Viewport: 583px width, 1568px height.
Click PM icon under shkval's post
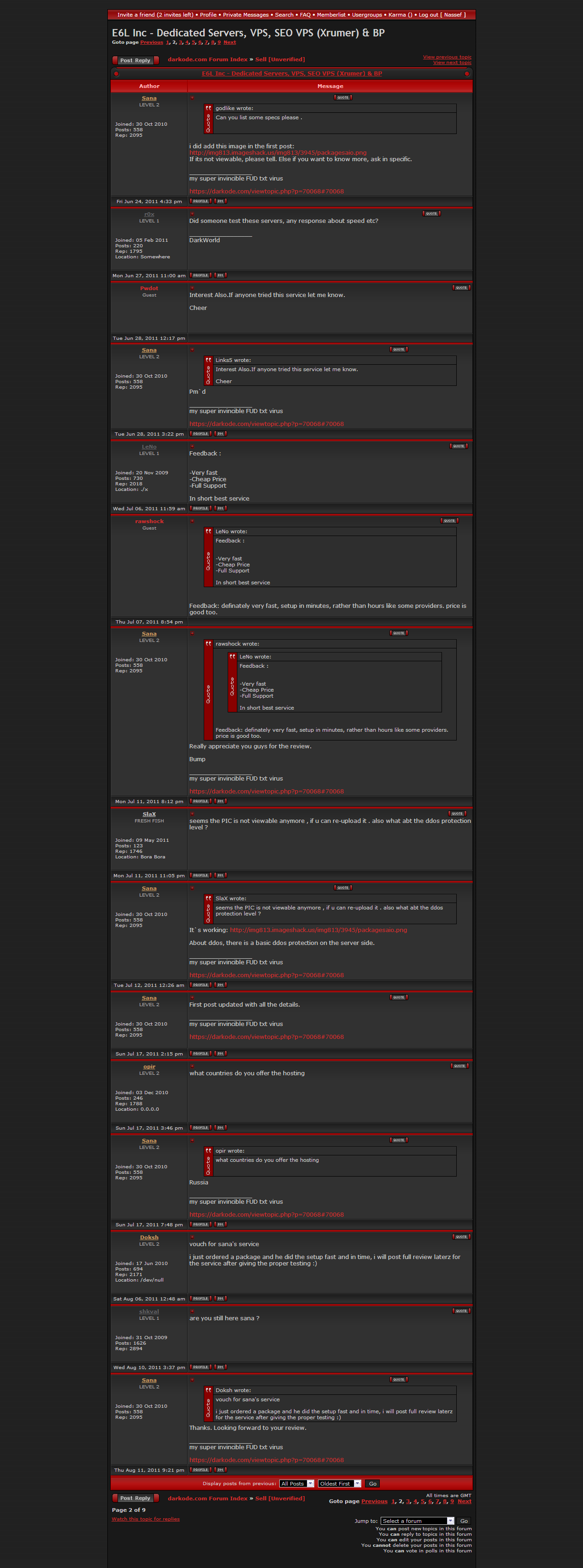(x=221, y=1367)
